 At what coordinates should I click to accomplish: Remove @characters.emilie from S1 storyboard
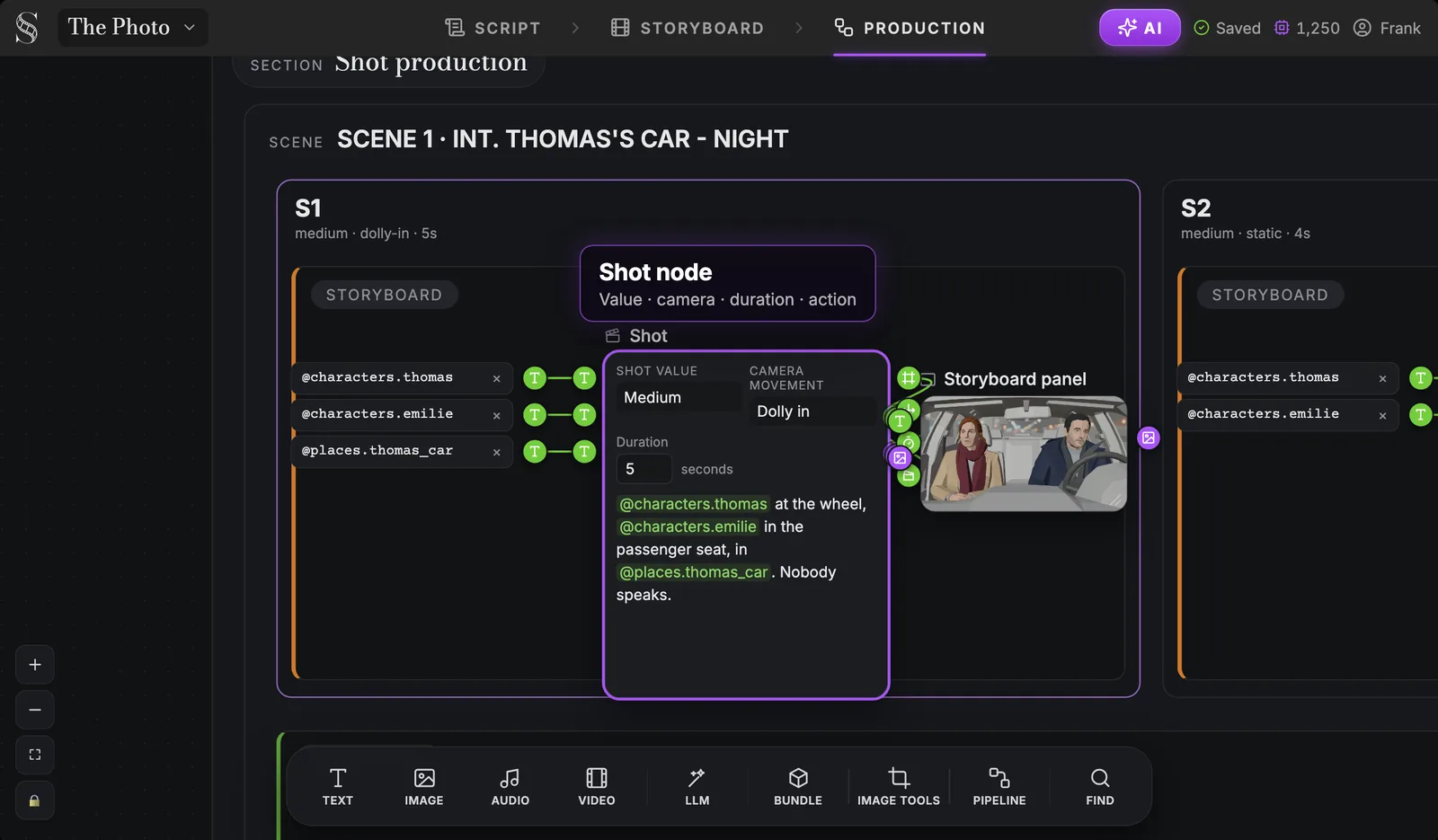click(x=496, y=415)
